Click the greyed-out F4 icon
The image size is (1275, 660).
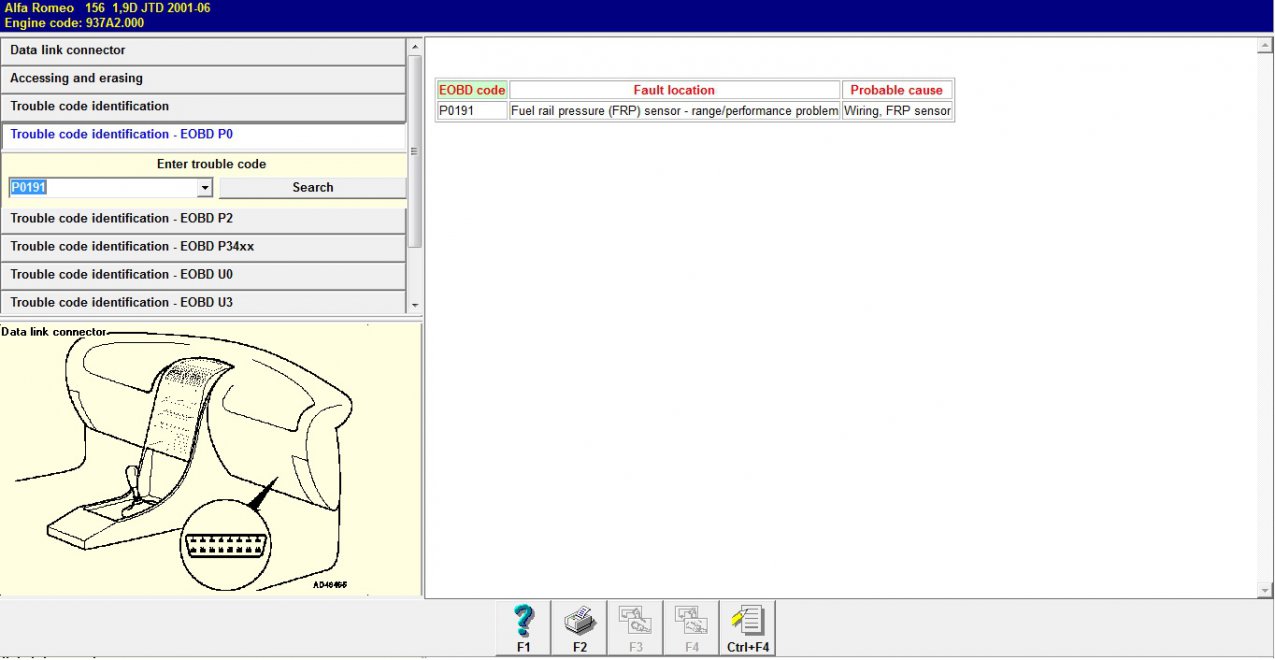692,627
